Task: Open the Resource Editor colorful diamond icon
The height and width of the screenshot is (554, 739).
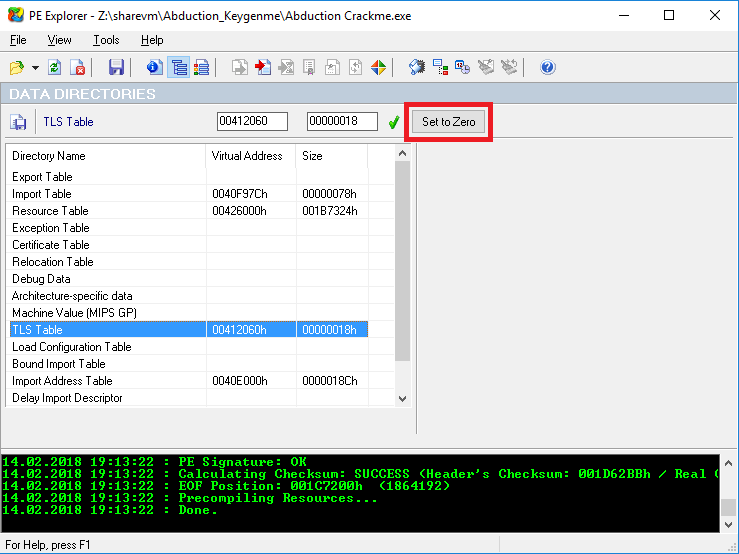Action: [378, 67]
